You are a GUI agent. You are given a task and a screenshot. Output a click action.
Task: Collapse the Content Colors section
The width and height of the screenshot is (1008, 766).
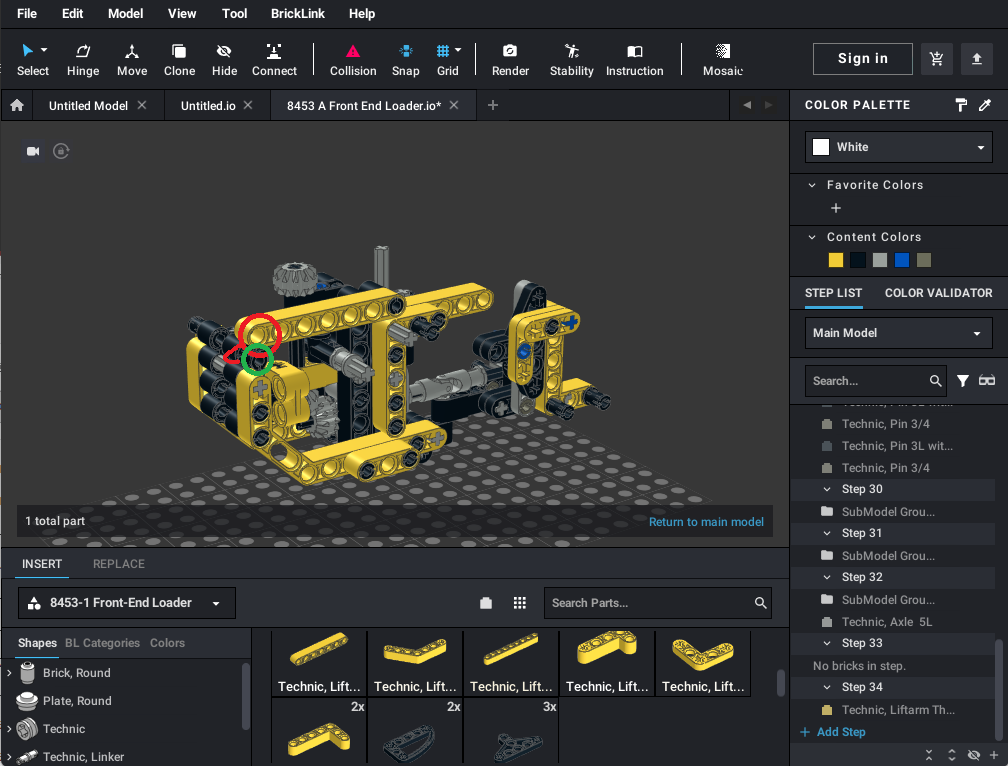click(x=812, y=237)
